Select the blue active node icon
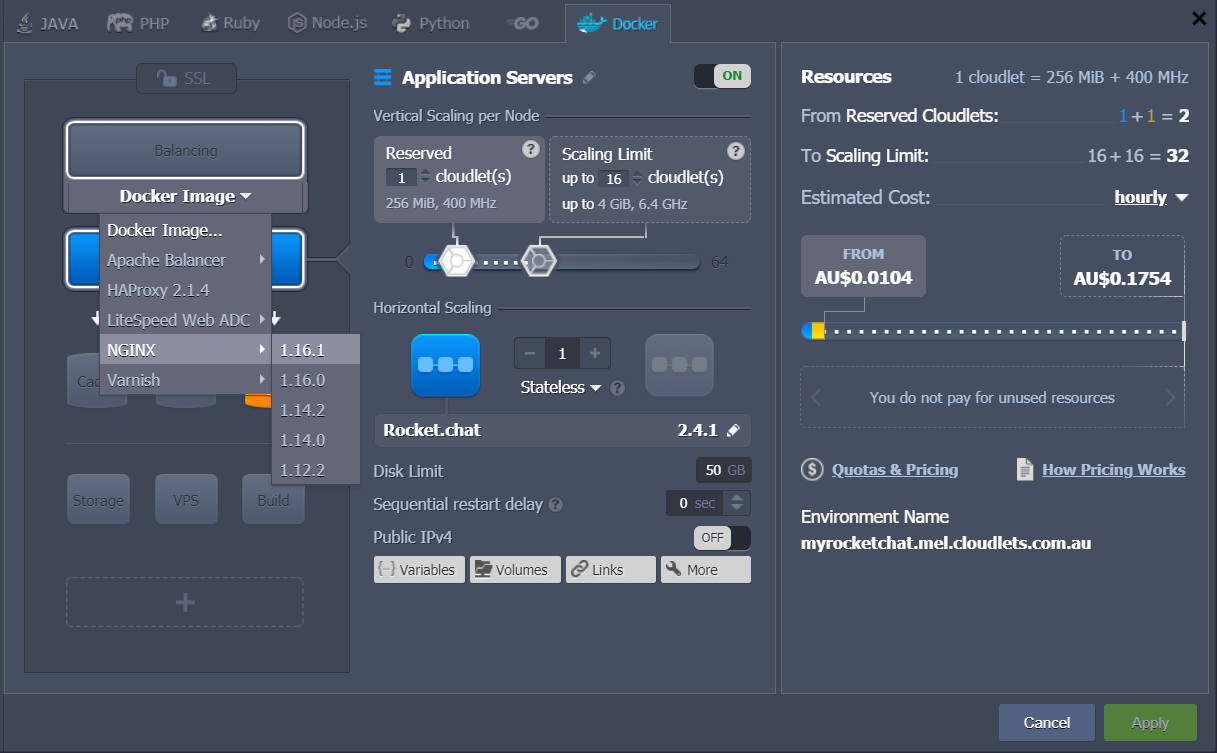This screenshot has width=1217, height=753. (x=446, y=366)
